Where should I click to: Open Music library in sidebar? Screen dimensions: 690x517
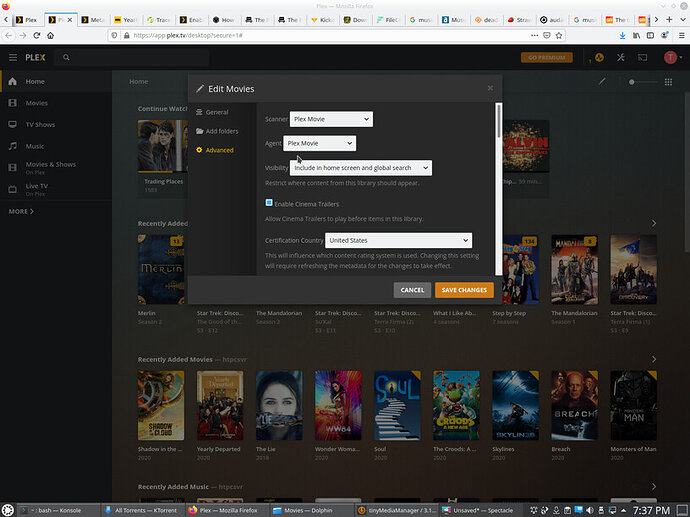point(56,146)
